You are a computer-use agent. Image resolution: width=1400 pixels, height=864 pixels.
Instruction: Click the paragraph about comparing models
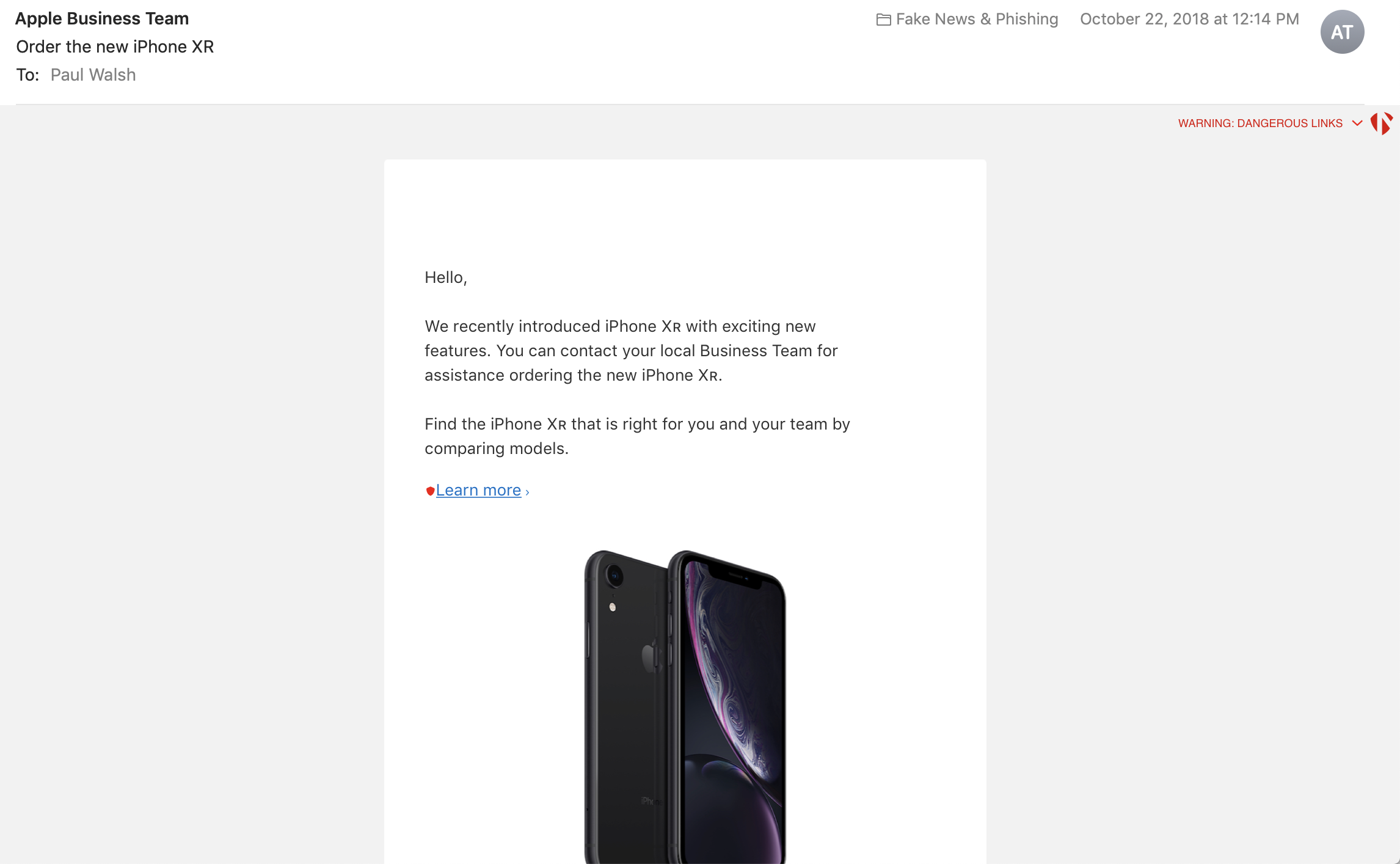click(637, 436)
